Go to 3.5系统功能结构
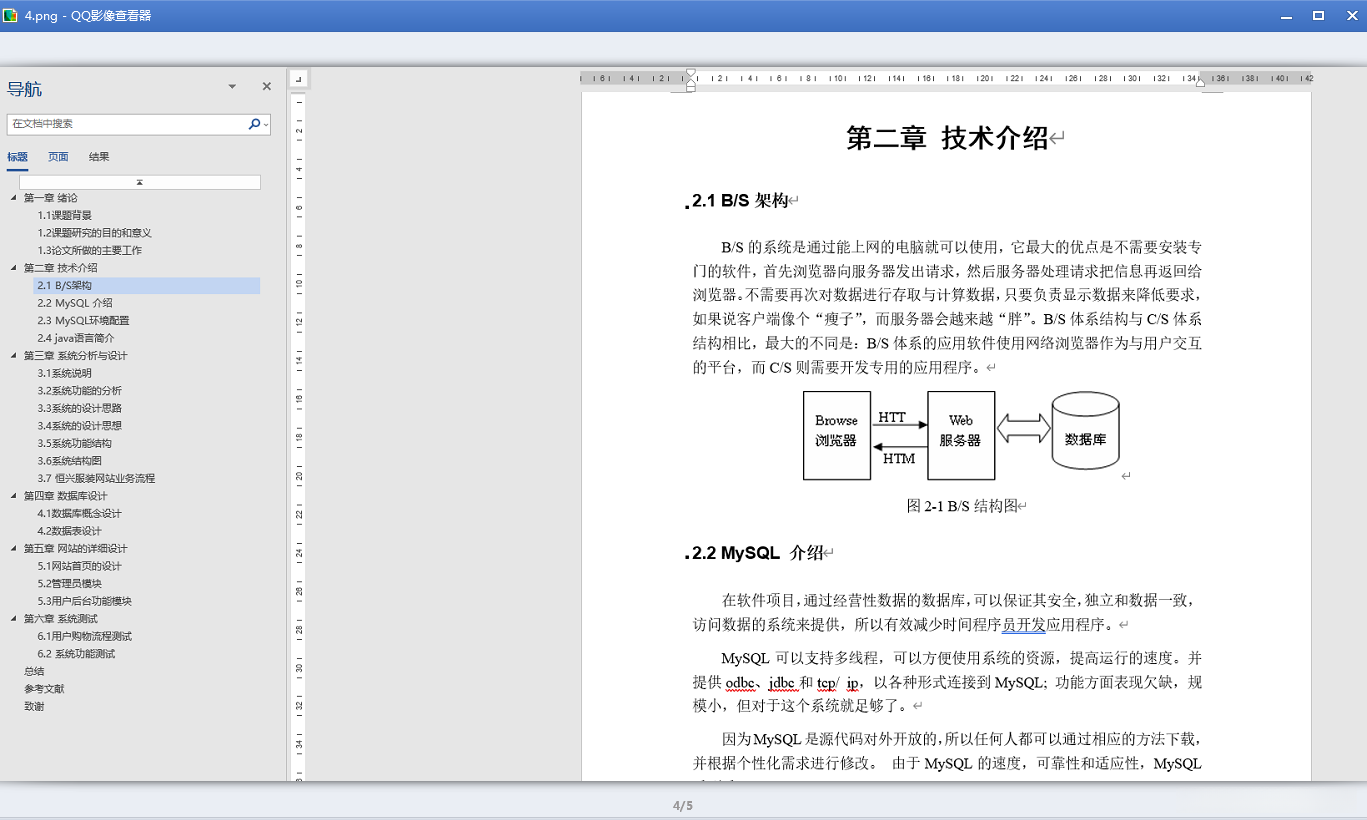 point(75,443)
